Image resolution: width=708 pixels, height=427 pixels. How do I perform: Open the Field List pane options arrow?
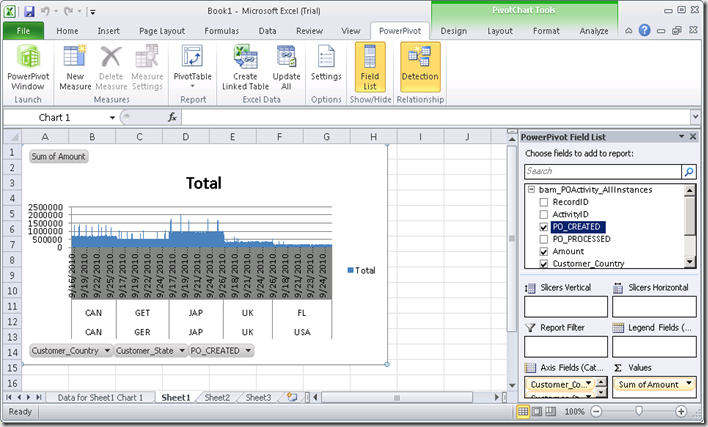pyautogui.click(x=681, y=136)
